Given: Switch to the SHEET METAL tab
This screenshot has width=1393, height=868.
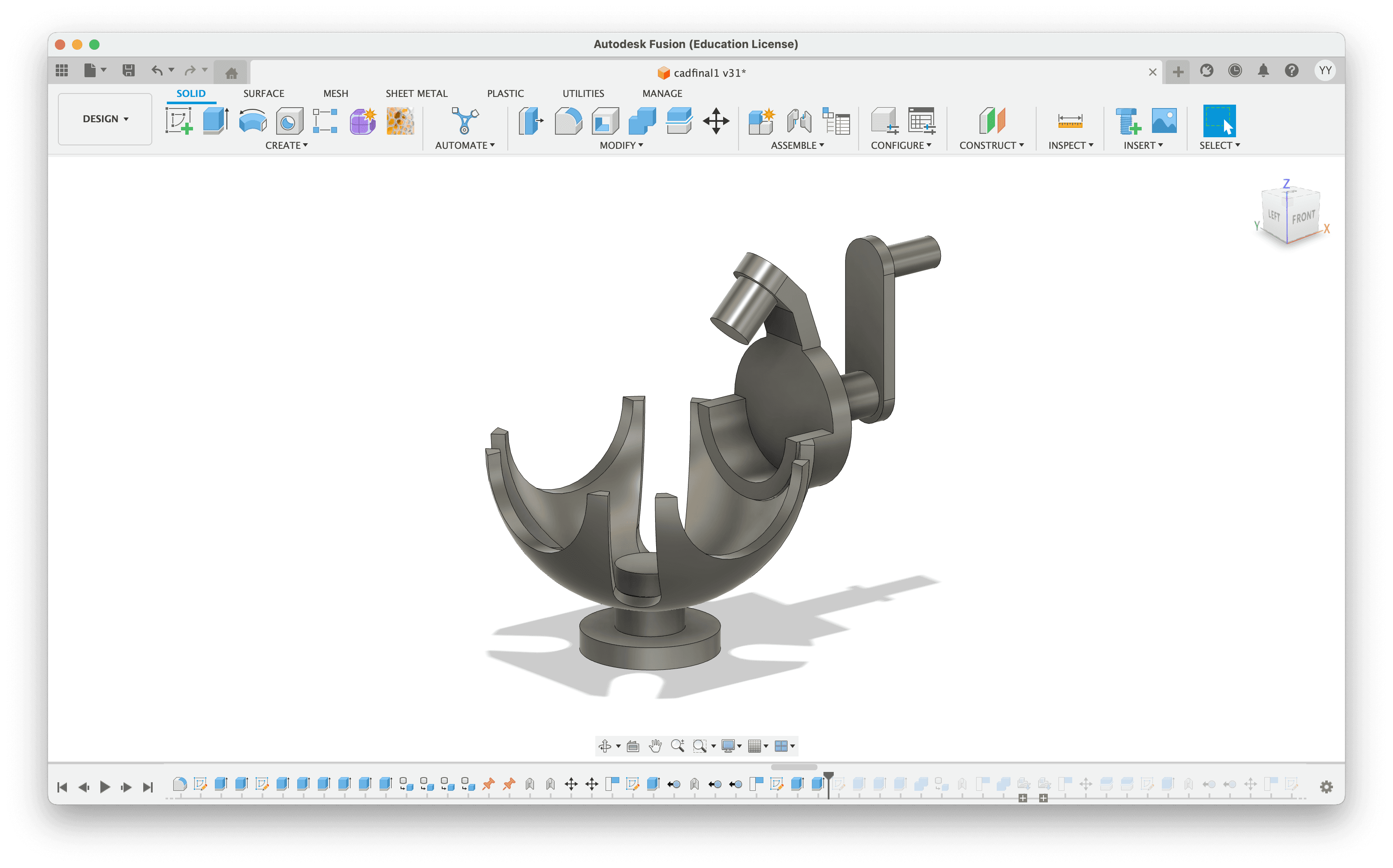Looking at the screenshot, I should pos(416,93).
